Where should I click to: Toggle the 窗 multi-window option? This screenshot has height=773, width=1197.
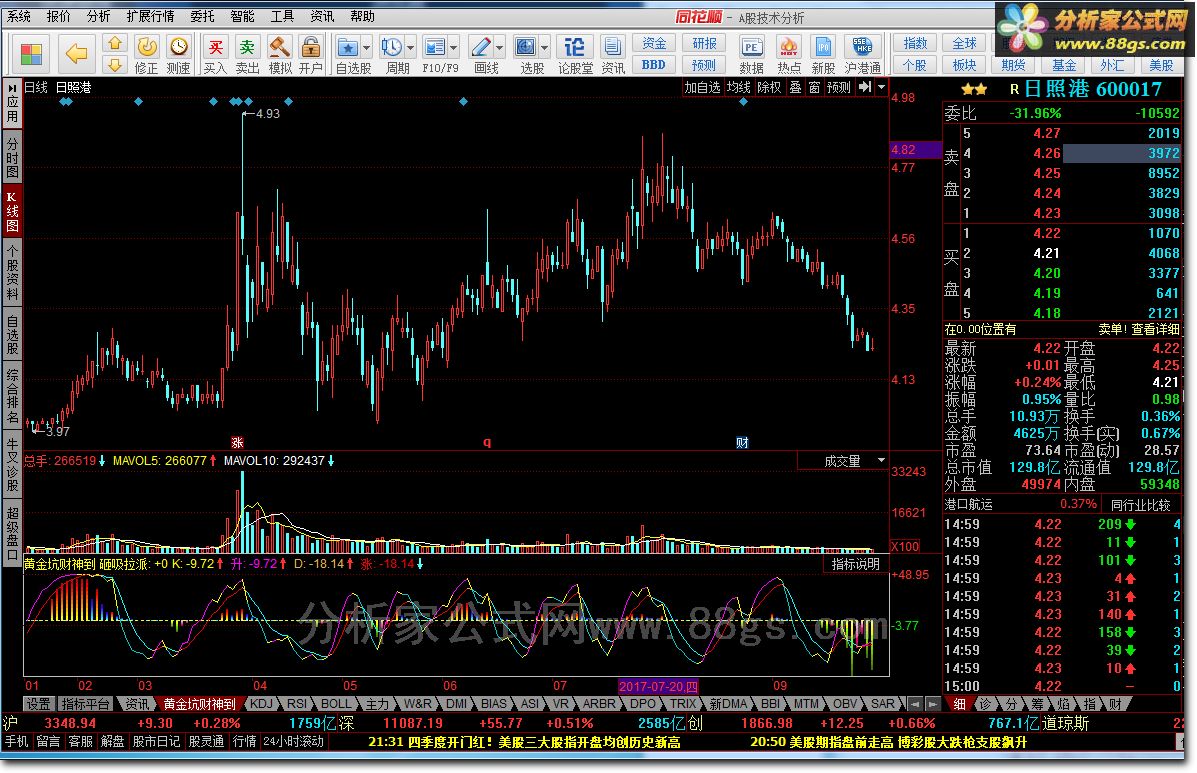pos(815,88)
